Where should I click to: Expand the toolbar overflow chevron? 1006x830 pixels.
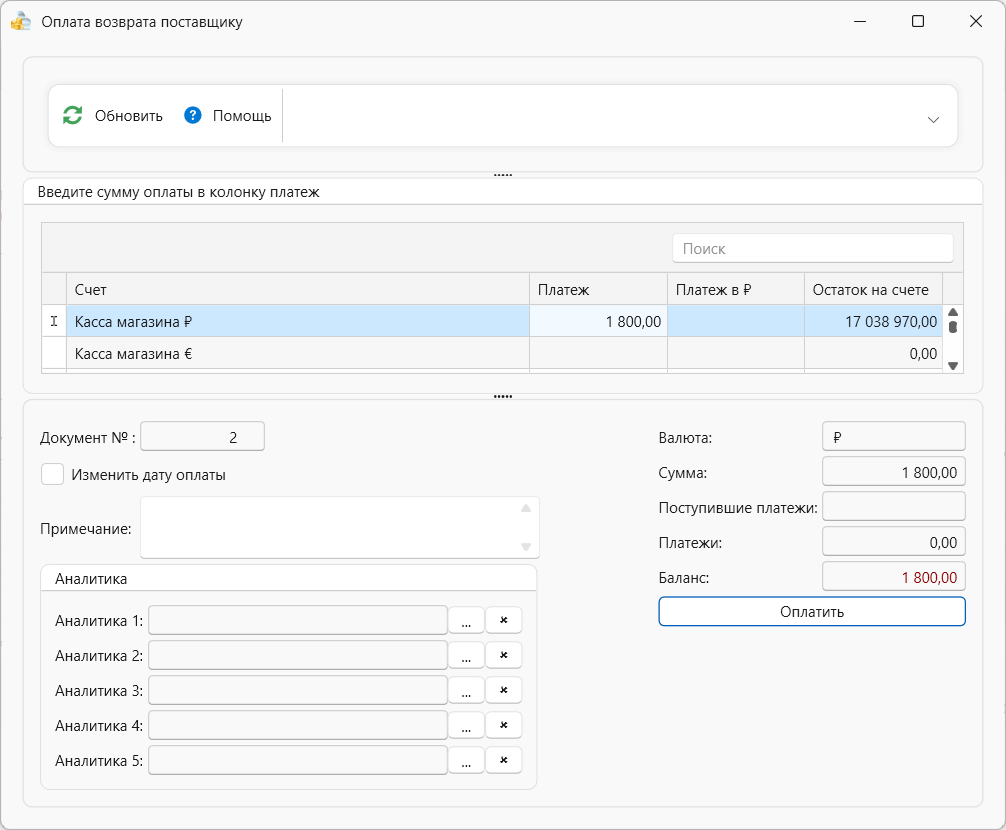(x=933, y=119)
